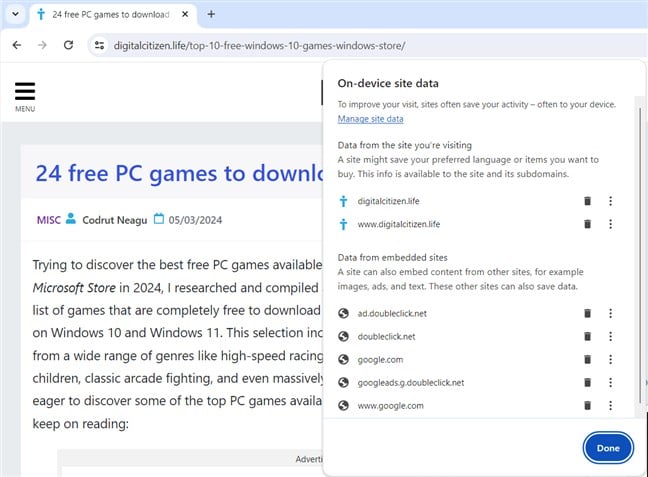This screenshot has width=648, height=477.
Task: Open the hamburger MENU on the page
Action: click(25, 97)
